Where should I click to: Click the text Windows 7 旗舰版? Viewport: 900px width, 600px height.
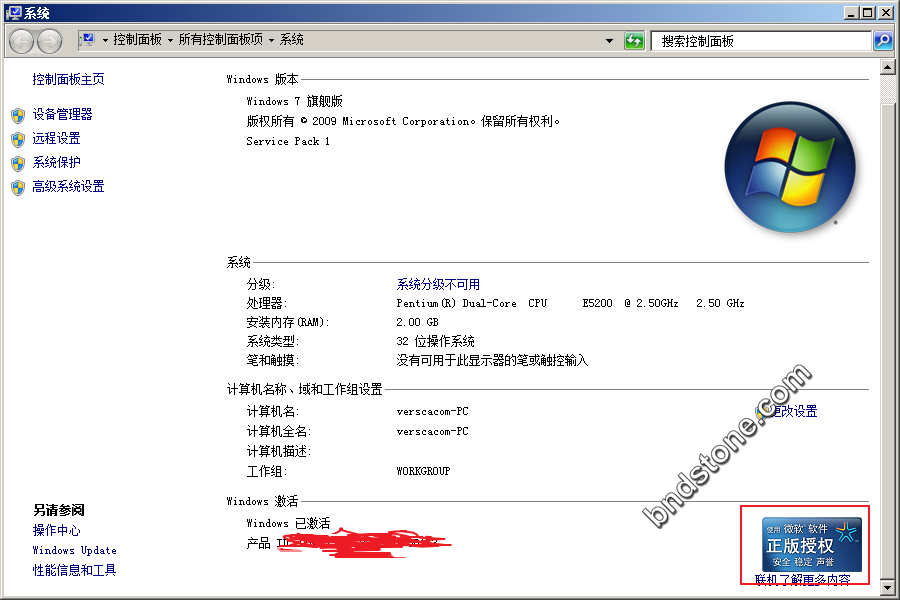tap(294, 101)
